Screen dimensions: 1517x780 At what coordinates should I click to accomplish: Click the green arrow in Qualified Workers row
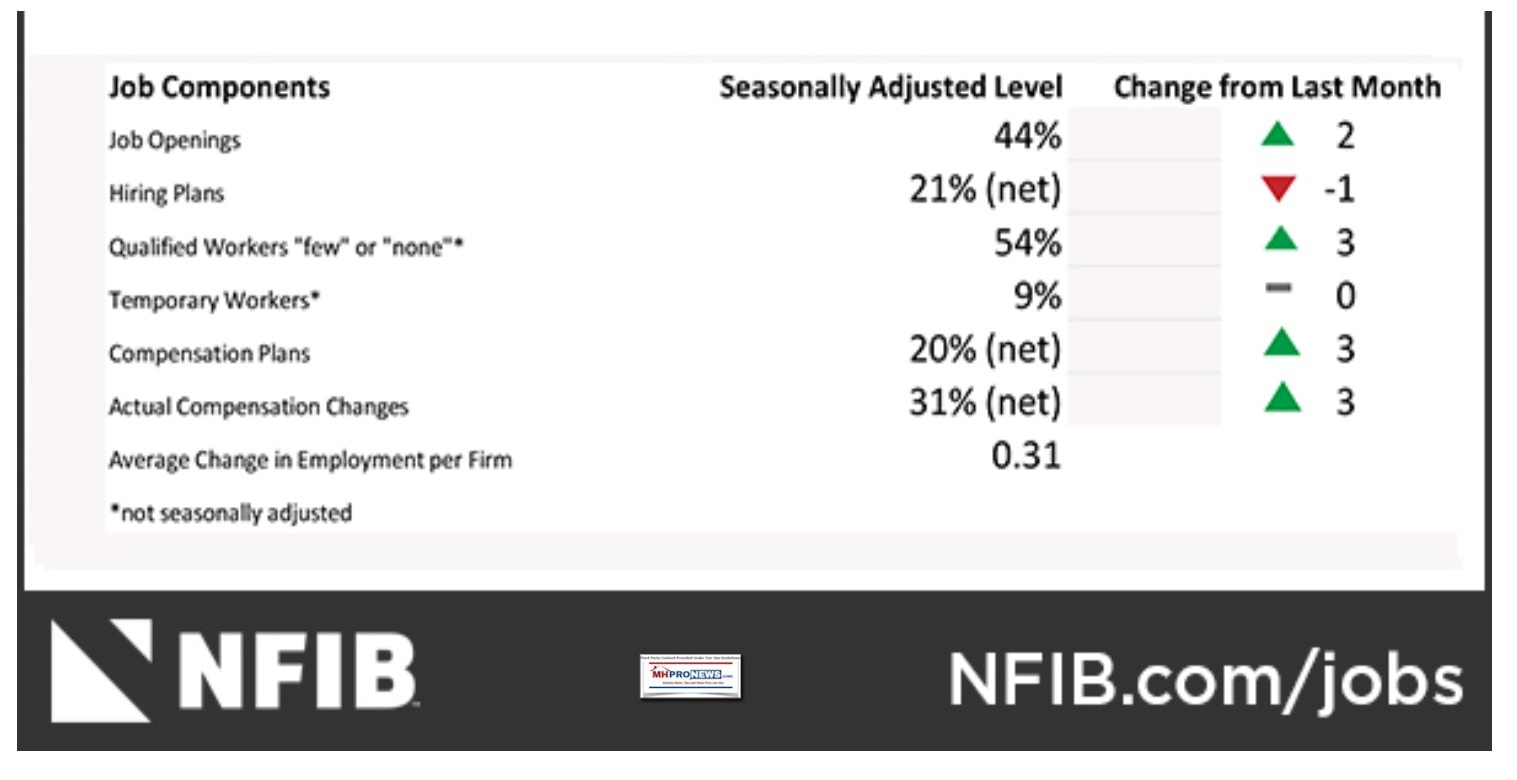coord(1280,242)
